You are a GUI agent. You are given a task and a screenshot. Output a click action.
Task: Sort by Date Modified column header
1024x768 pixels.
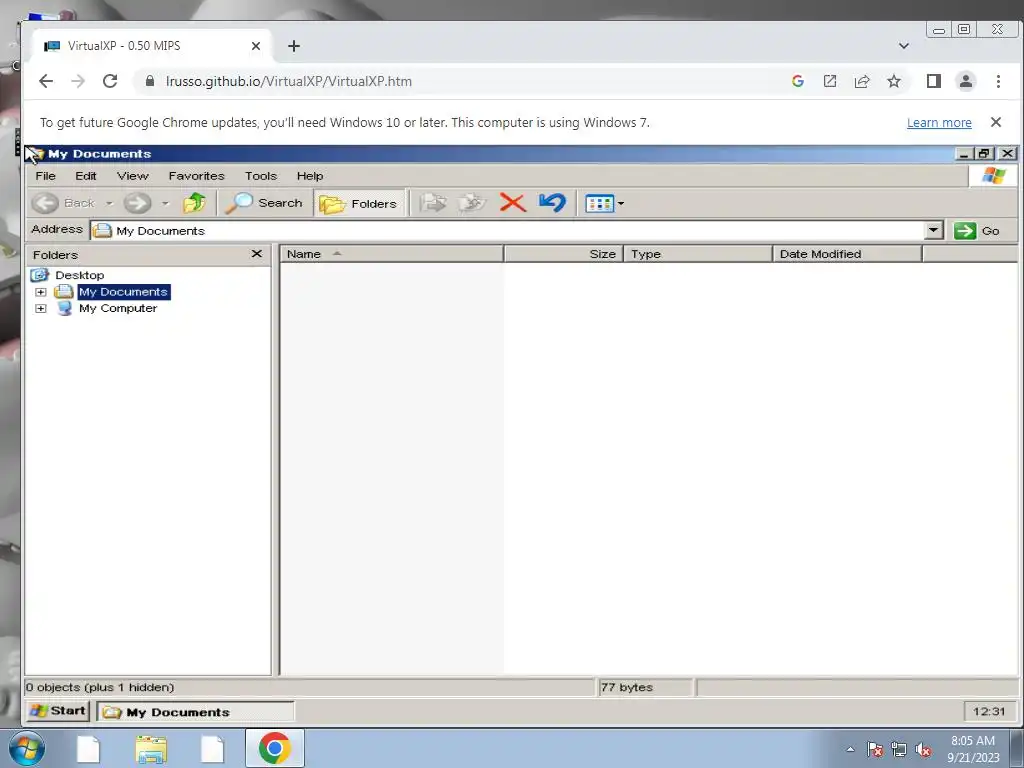click(x=847, y=254)
